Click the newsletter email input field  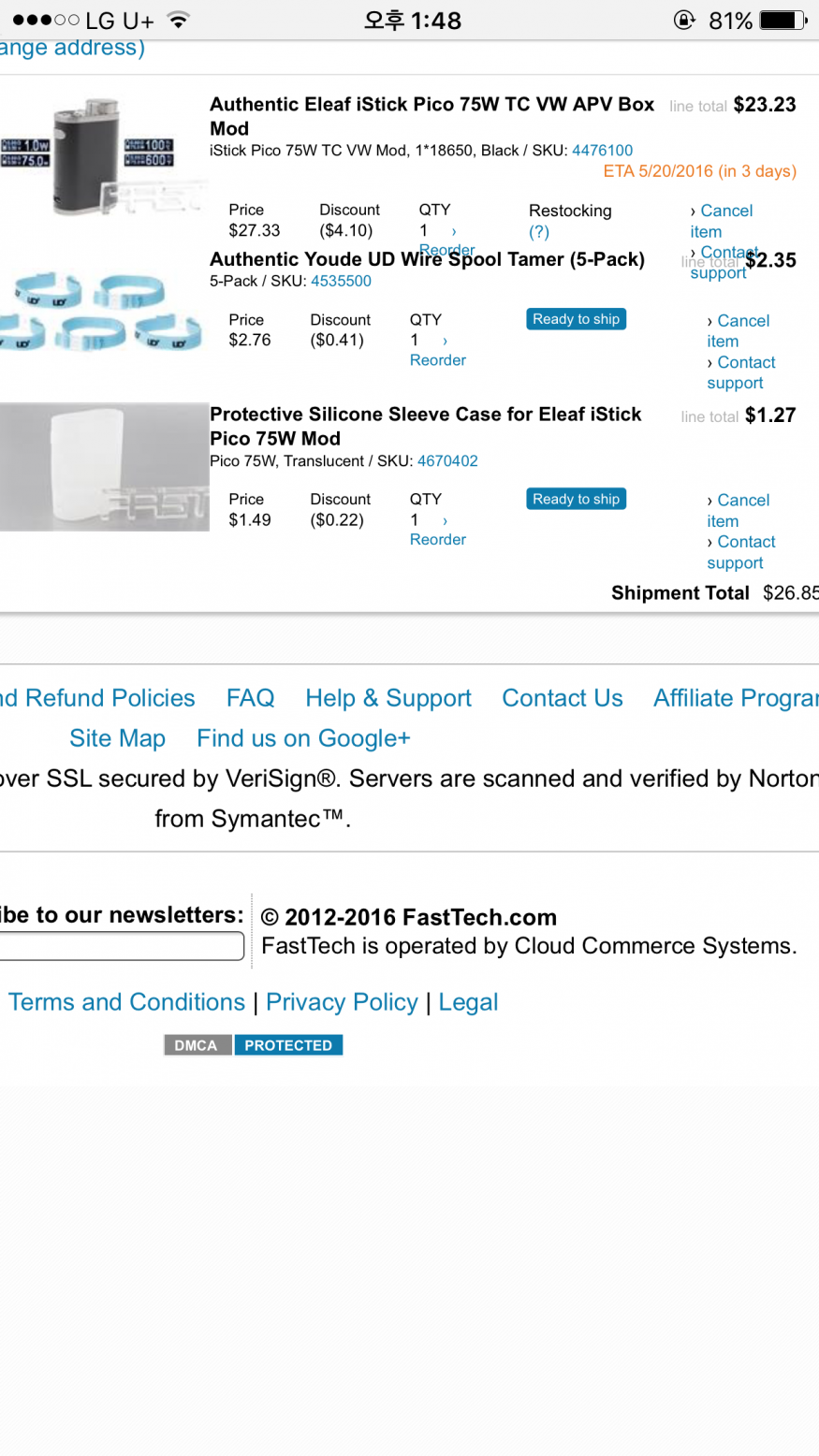click(x=122, y=946)
